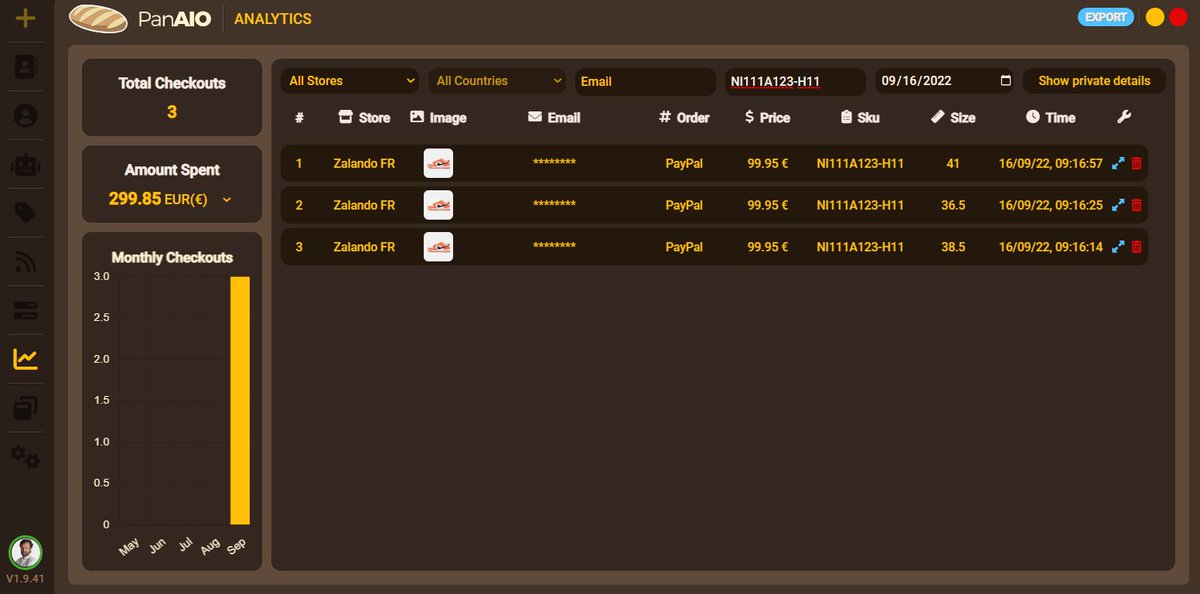Open the contacts book sidebar icon
The width and height of the screenshot is (1200, 594).
coord(26,67)
